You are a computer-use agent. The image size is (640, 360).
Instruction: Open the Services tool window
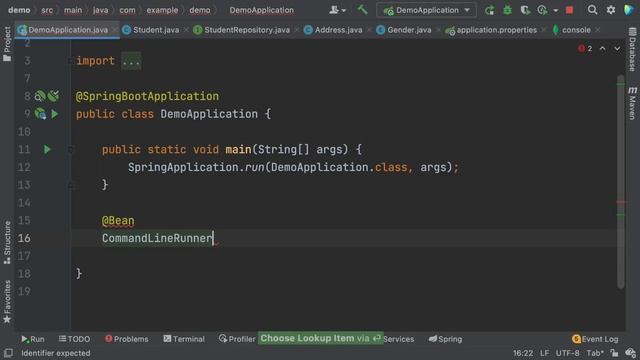click(x=398, y=339)
